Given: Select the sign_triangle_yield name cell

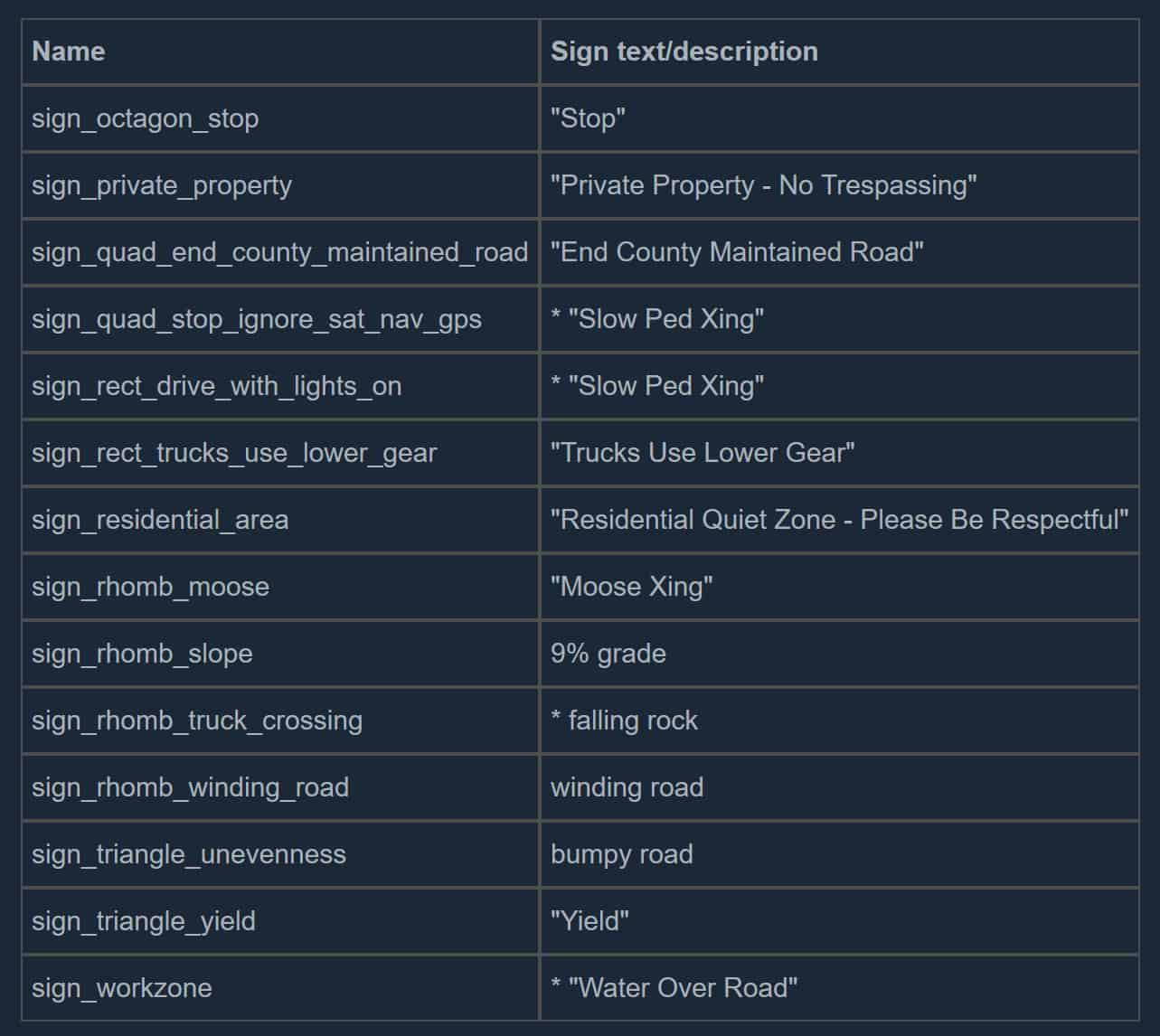Looking at the screenshot, I should (x=144, y=921).
